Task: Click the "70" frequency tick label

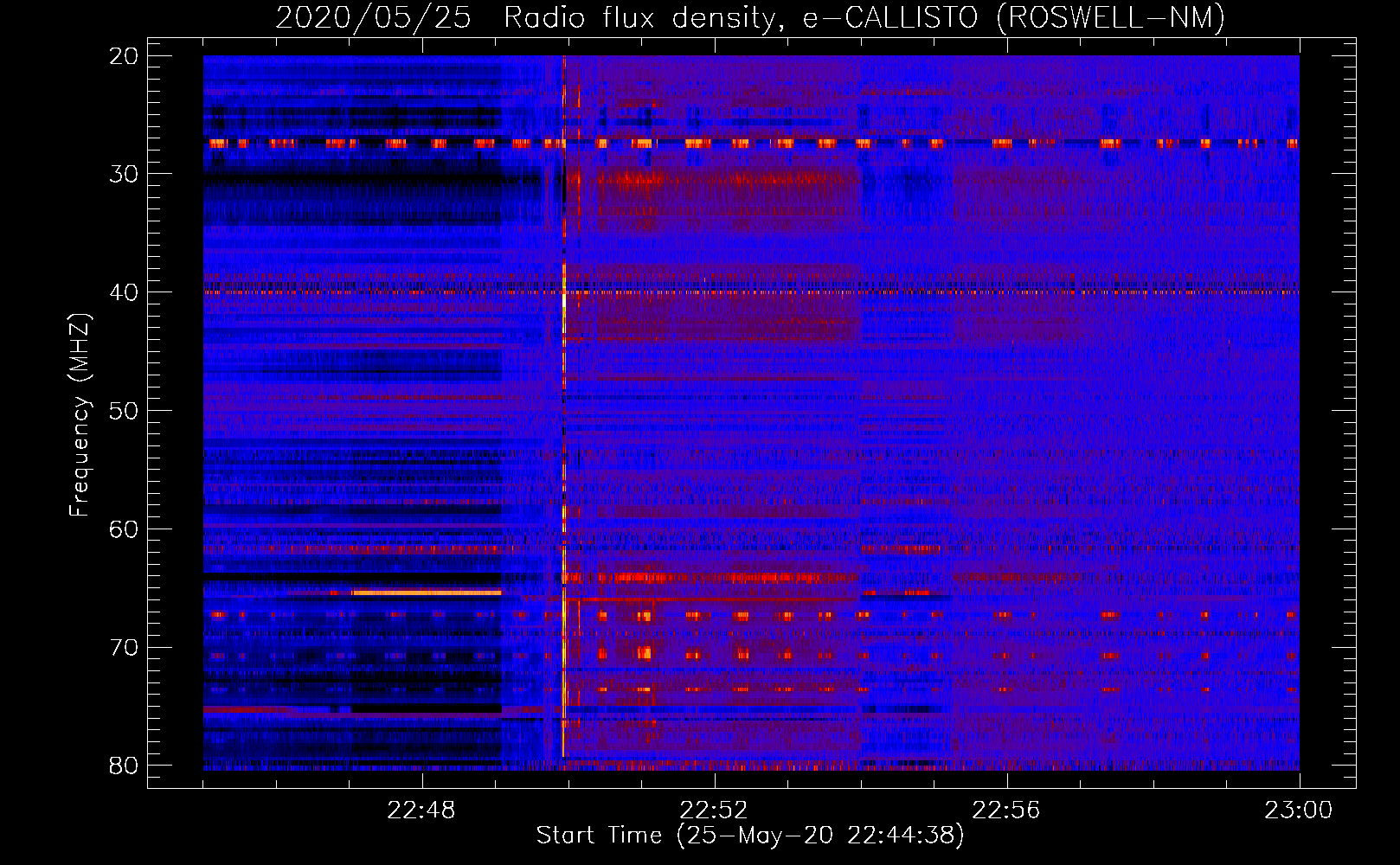Action: tap(124, 647)
